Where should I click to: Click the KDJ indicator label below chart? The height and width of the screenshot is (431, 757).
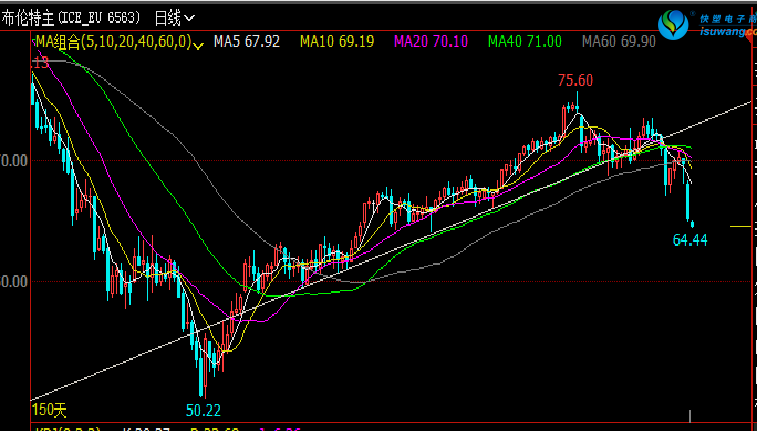[50, 428]
